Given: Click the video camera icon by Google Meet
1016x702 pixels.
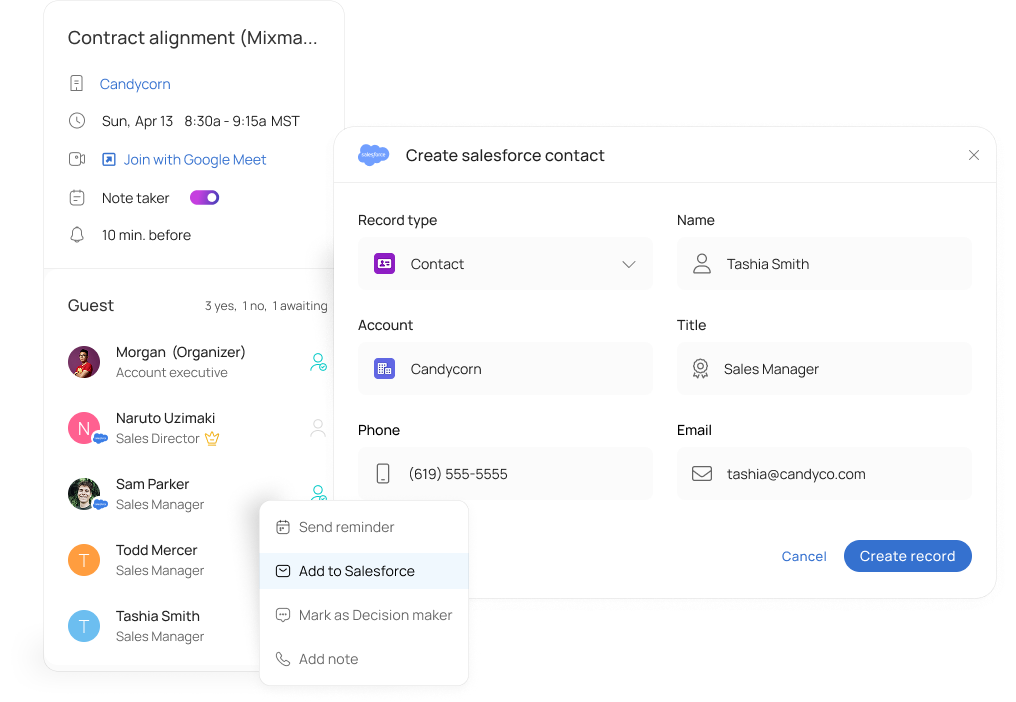Looking at the screenshot, I should (x=77, y=159).
